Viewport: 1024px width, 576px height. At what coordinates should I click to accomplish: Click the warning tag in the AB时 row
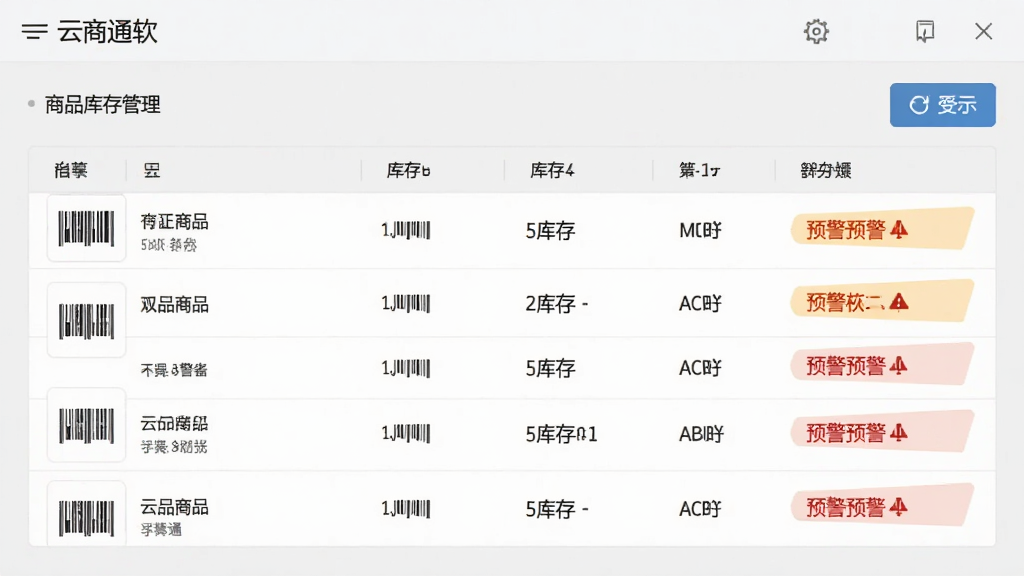(x=882, y=432)
